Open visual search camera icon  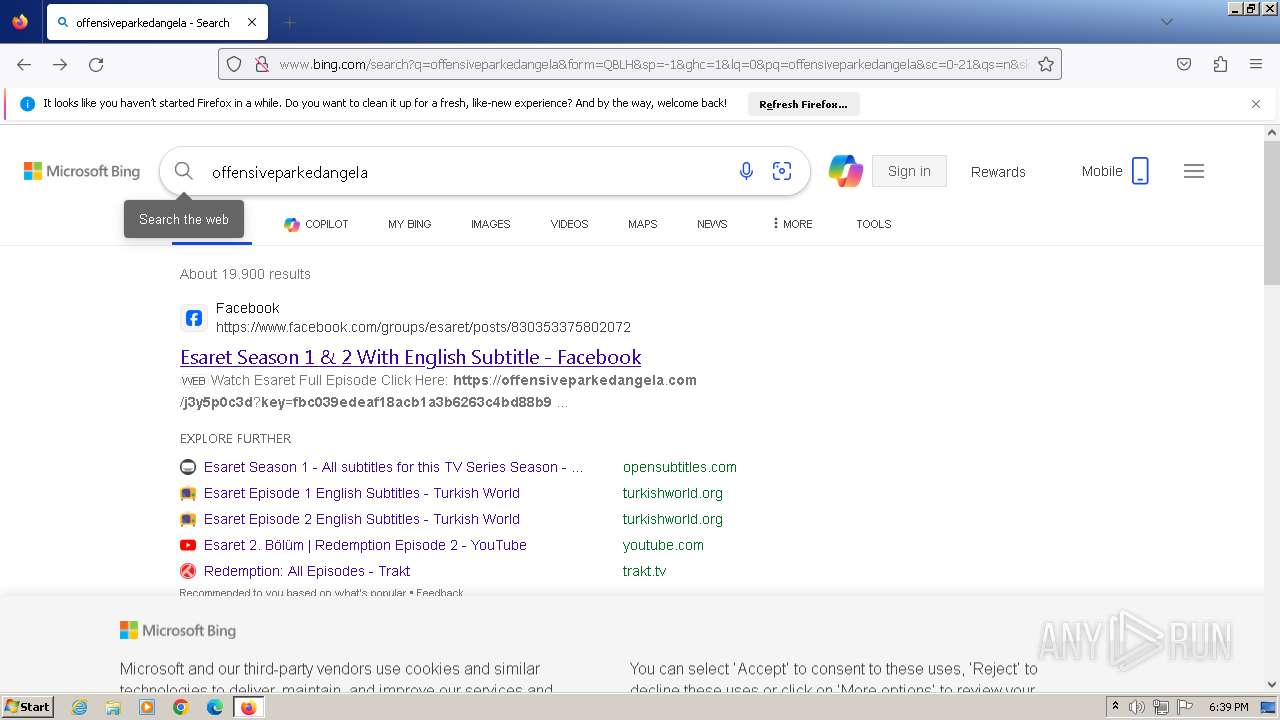pos(782,171)
